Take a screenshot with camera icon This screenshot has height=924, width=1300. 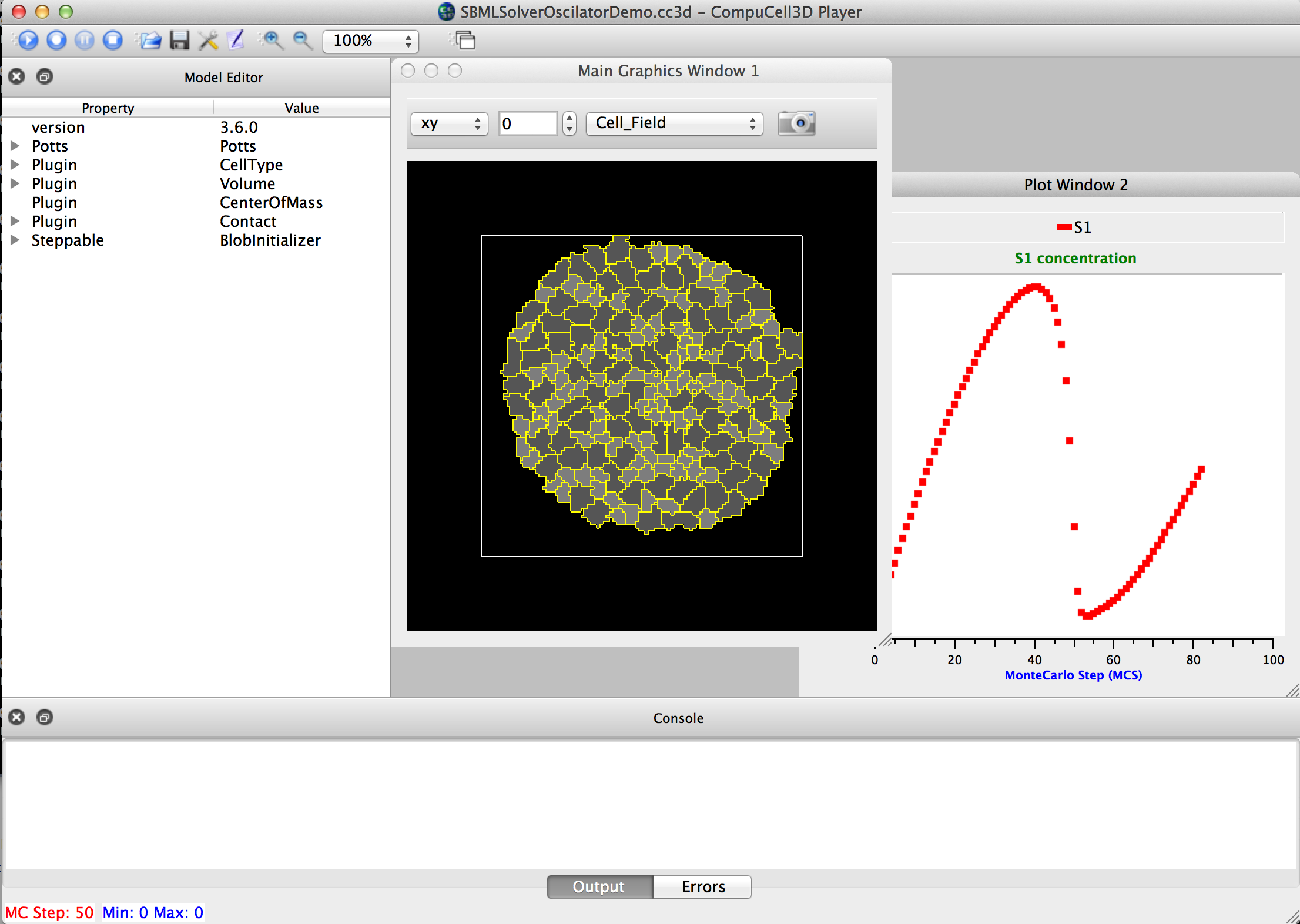(x=796, y=123)
